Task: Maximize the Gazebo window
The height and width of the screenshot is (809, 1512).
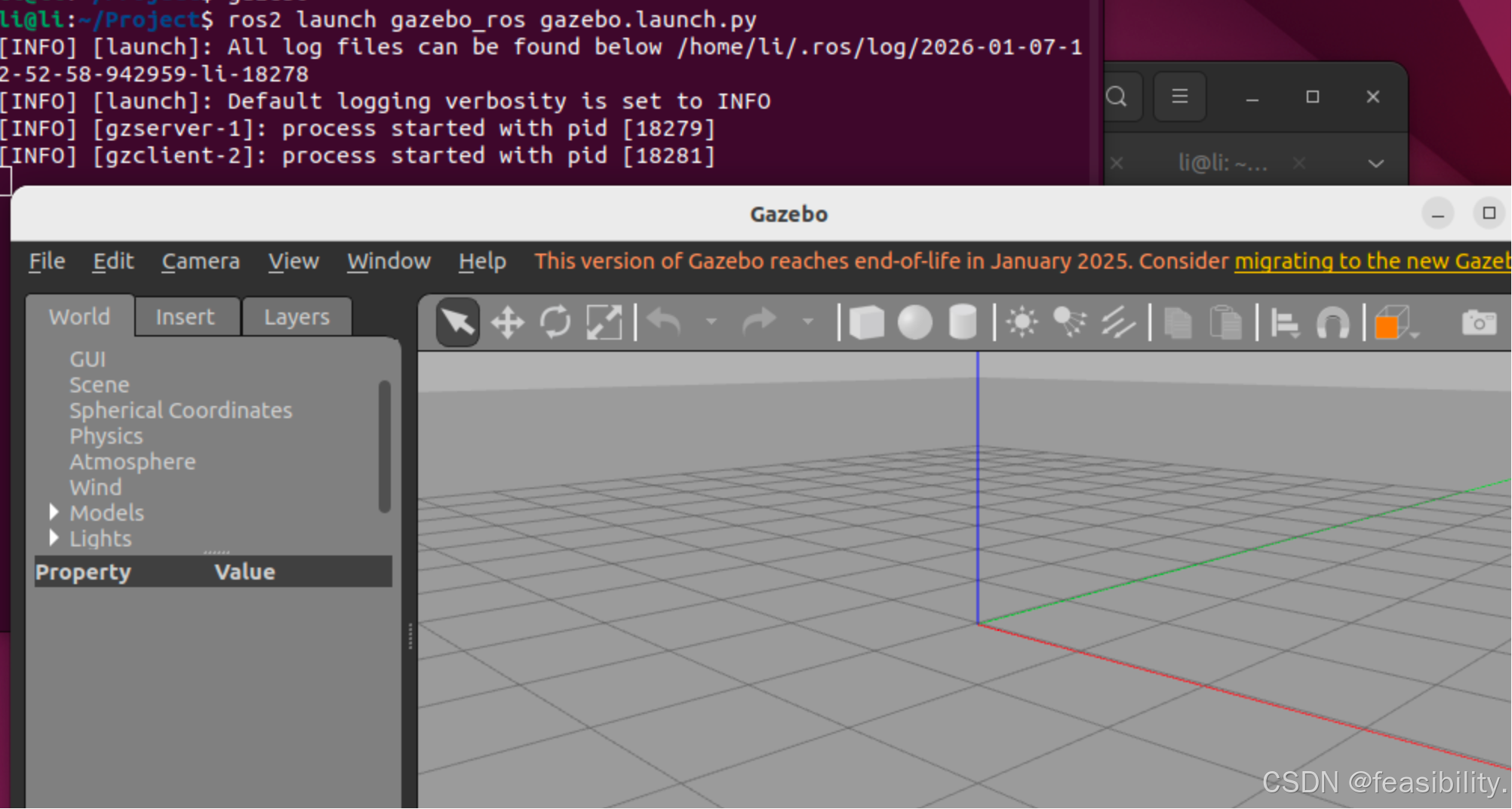Action: 1489,214
